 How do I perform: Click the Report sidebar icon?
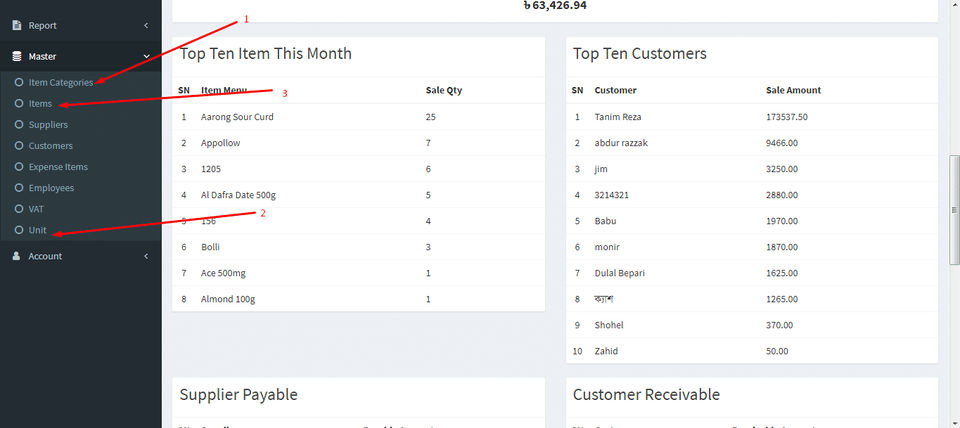17,25
